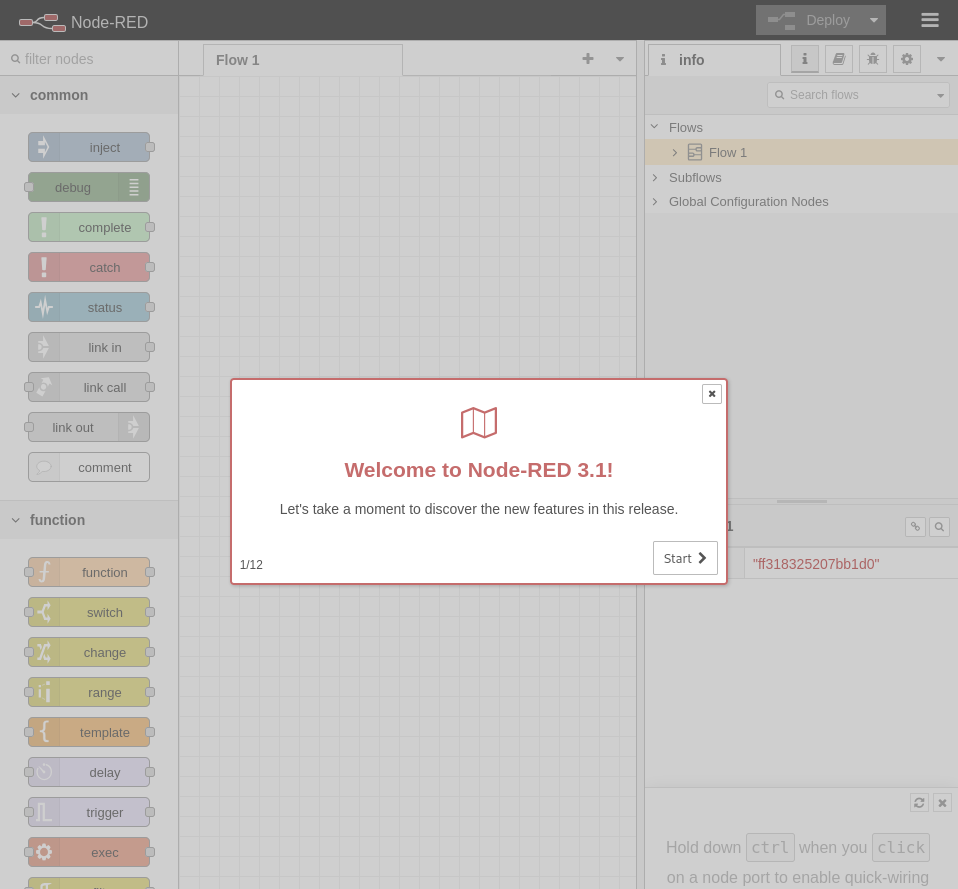
Task: Switch to the Flow 1 tab
Action: tap(237, 60)
